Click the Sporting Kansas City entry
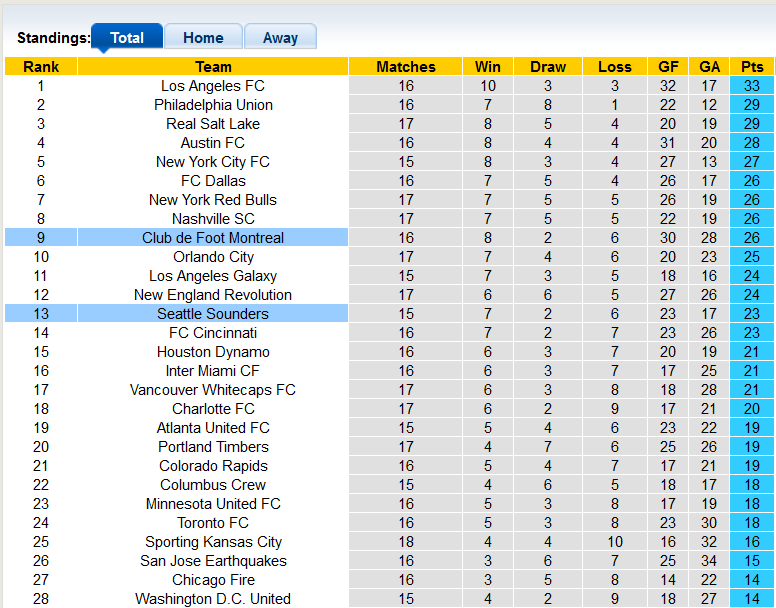Viewport: 776px width, 608px height. 213,542
